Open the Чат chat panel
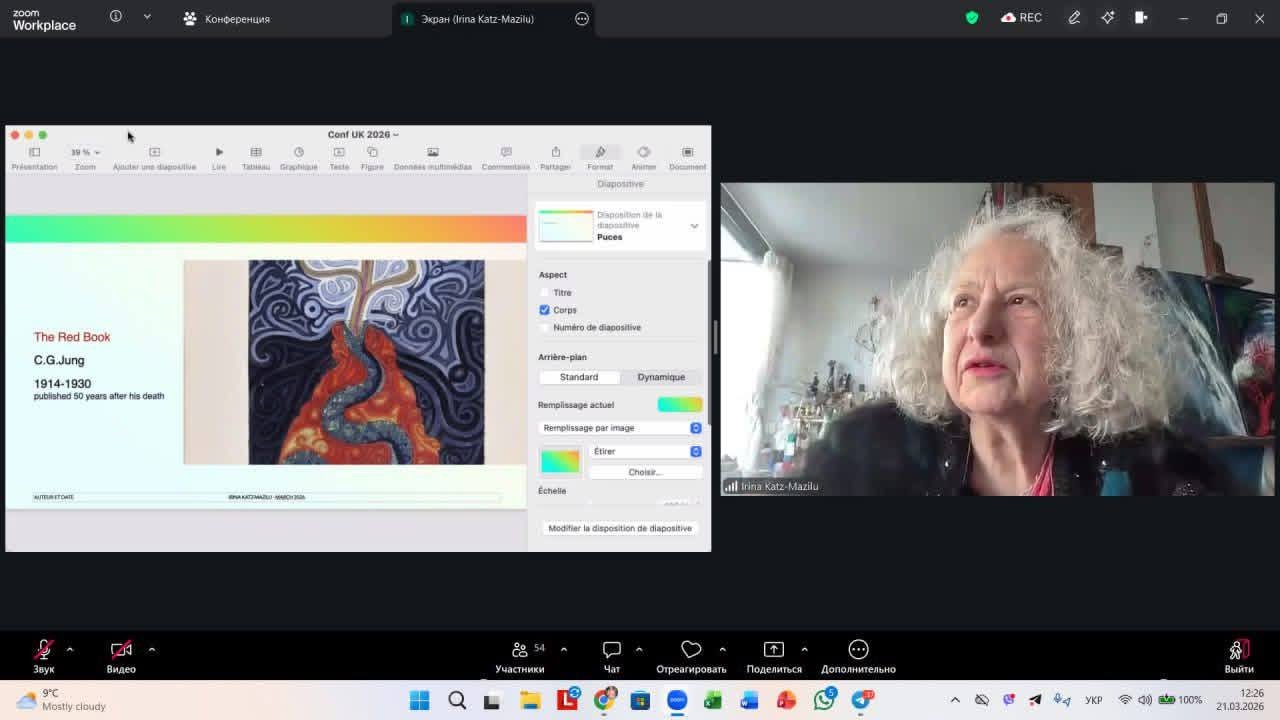This screenshot has width=1280, height=720. [612, 657]
